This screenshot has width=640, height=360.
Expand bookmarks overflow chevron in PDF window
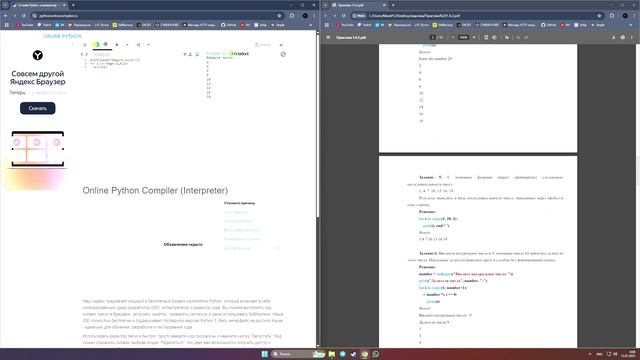coord(631,25)
